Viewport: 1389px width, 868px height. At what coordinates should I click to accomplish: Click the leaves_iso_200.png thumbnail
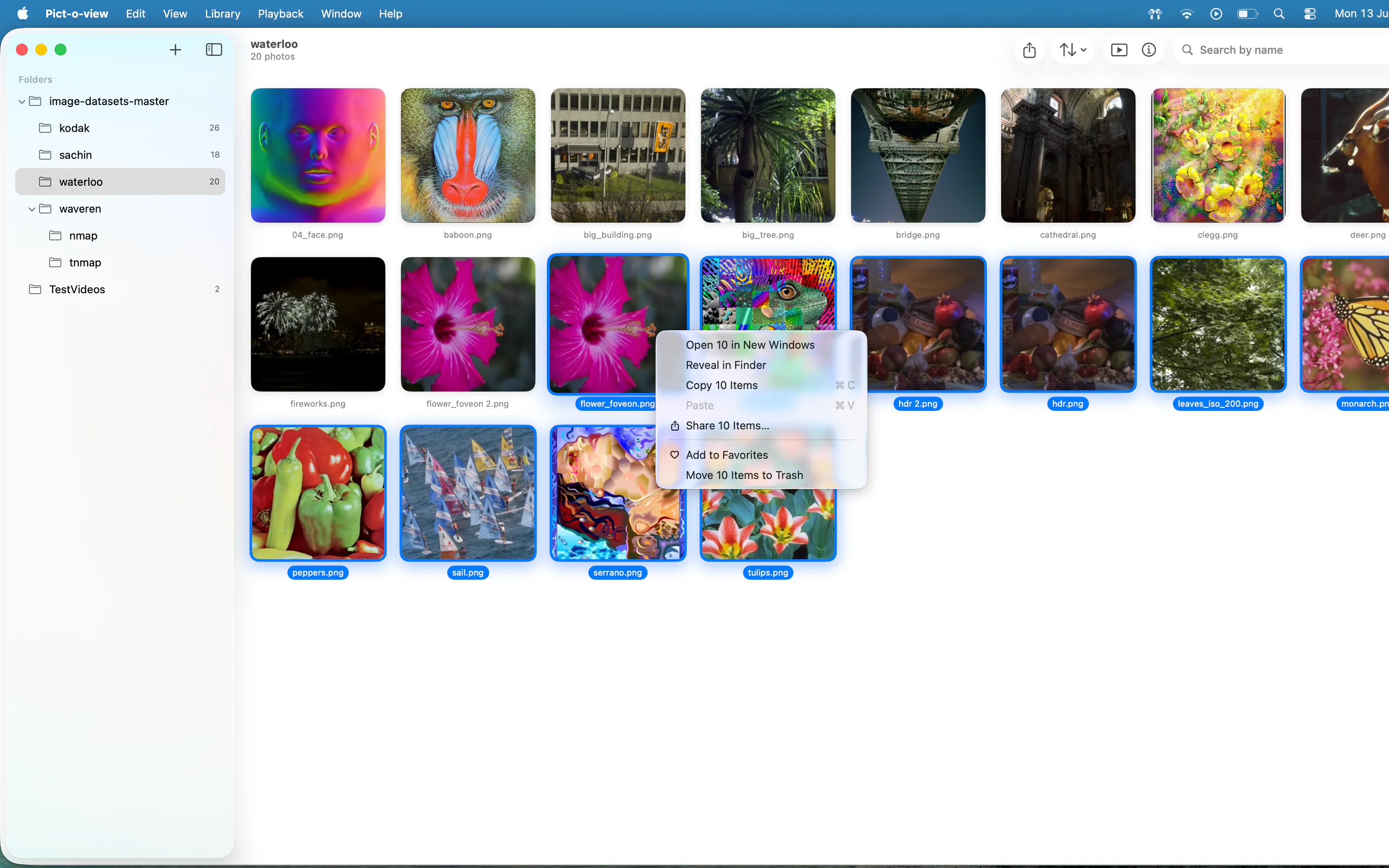[x=1218, y=325]
